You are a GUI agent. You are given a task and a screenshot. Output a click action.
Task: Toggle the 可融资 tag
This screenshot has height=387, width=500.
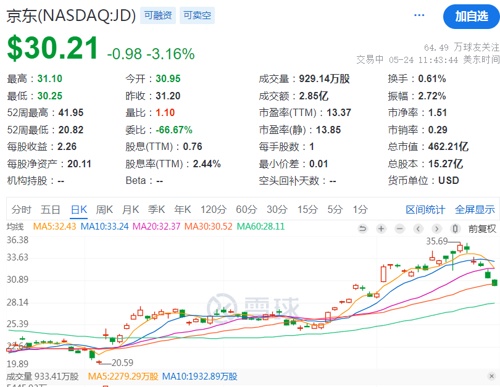pyautogui.click(x=158, y=15)
